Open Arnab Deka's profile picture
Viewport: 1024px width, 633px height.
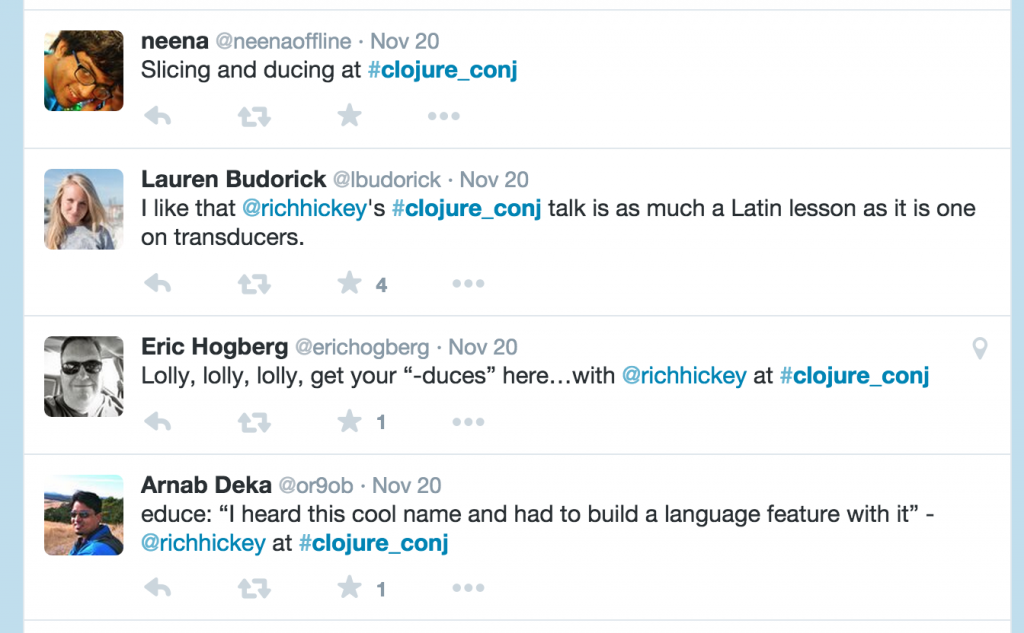[x=84, y=515]
